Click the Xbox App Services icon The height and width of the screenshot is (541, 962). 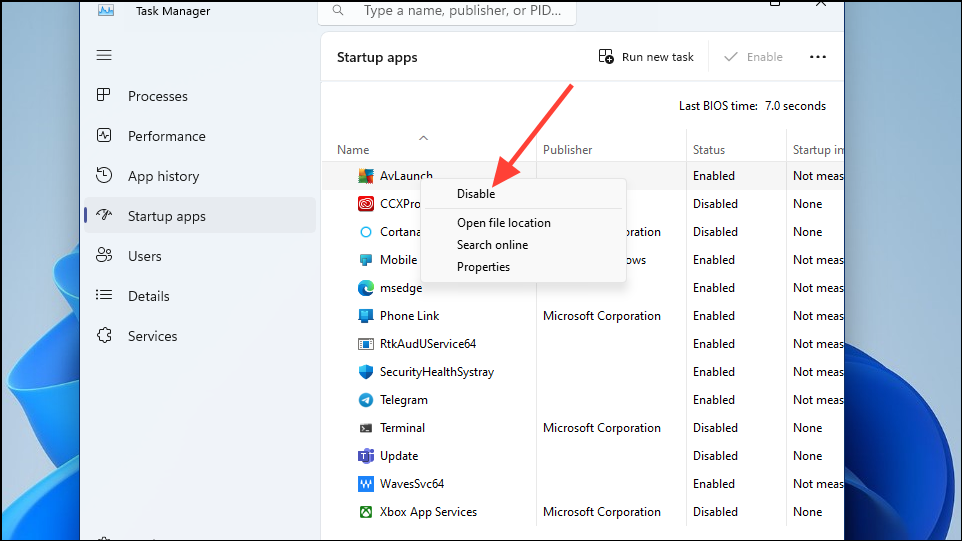coord(366,512)
